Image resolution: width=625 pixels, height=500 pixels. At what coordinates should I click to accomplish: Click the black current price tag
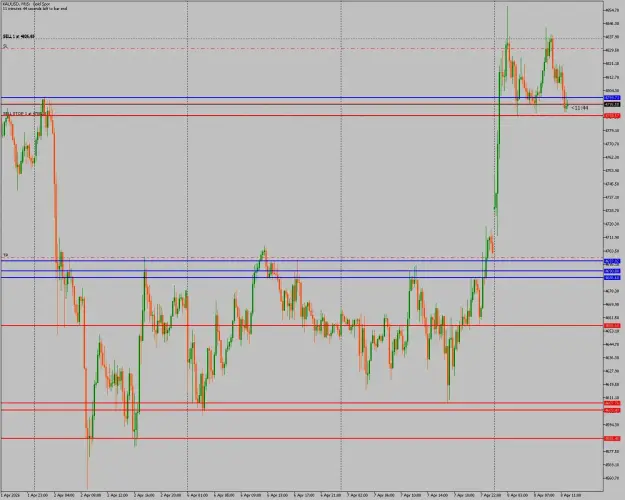point(612,104)
